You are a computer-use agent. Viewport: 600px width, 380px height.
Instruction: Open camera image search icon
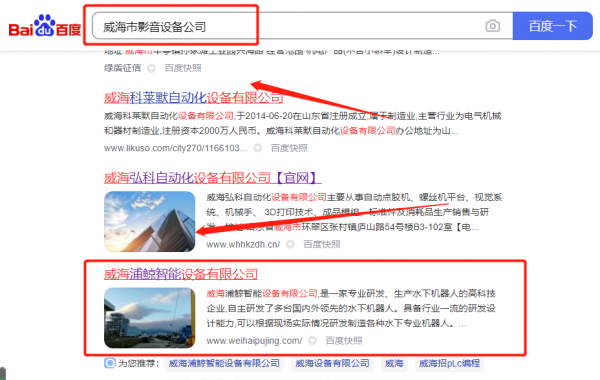point(492,26)
